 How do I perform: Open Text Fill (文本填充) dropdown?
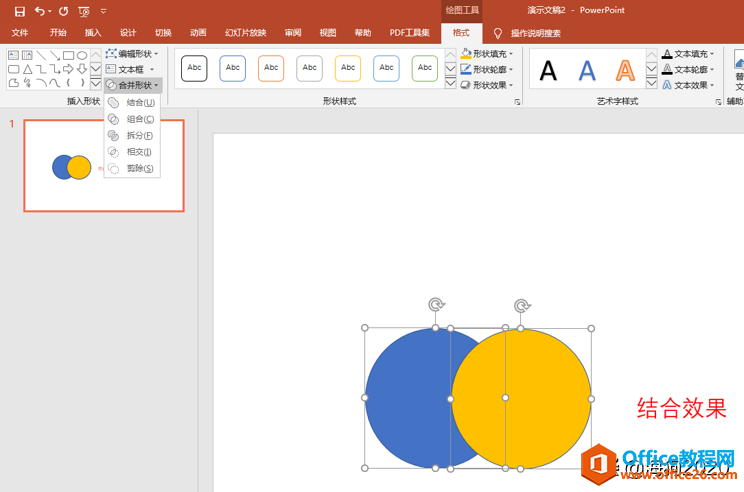688,54
